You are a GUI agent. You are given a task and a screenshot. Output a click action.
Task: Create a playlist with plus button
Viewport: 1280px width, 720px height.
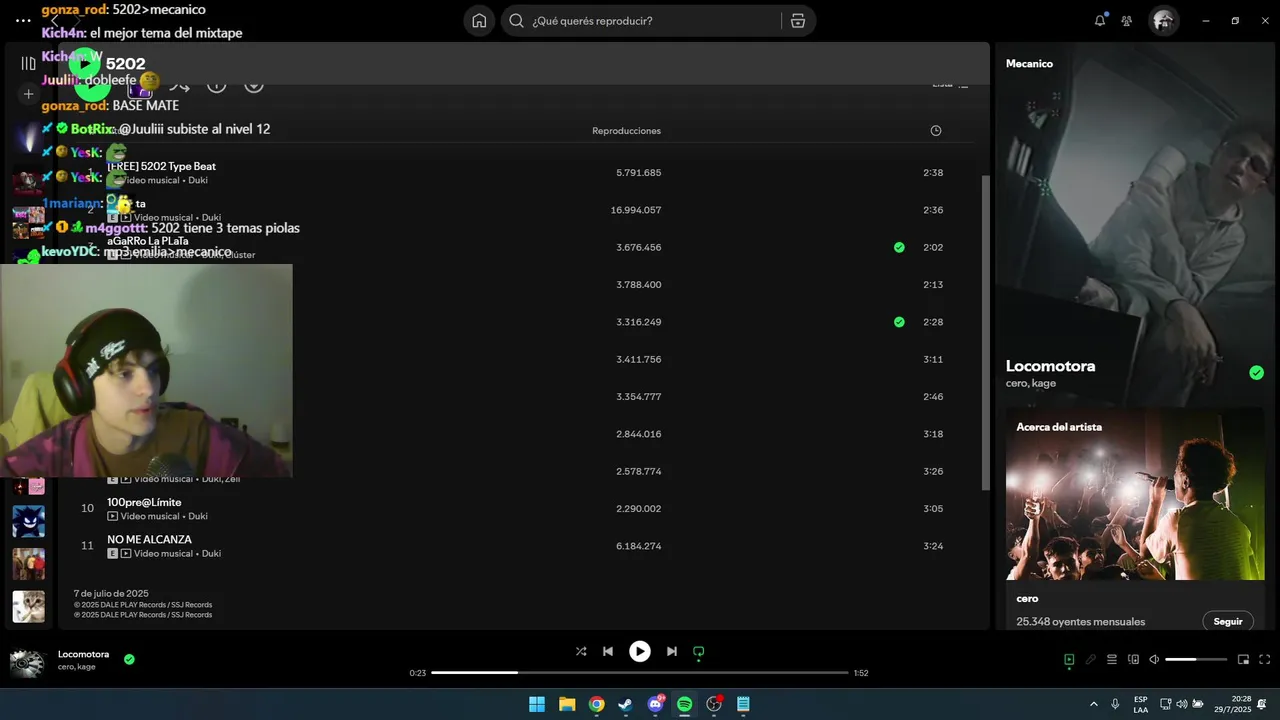28,94
